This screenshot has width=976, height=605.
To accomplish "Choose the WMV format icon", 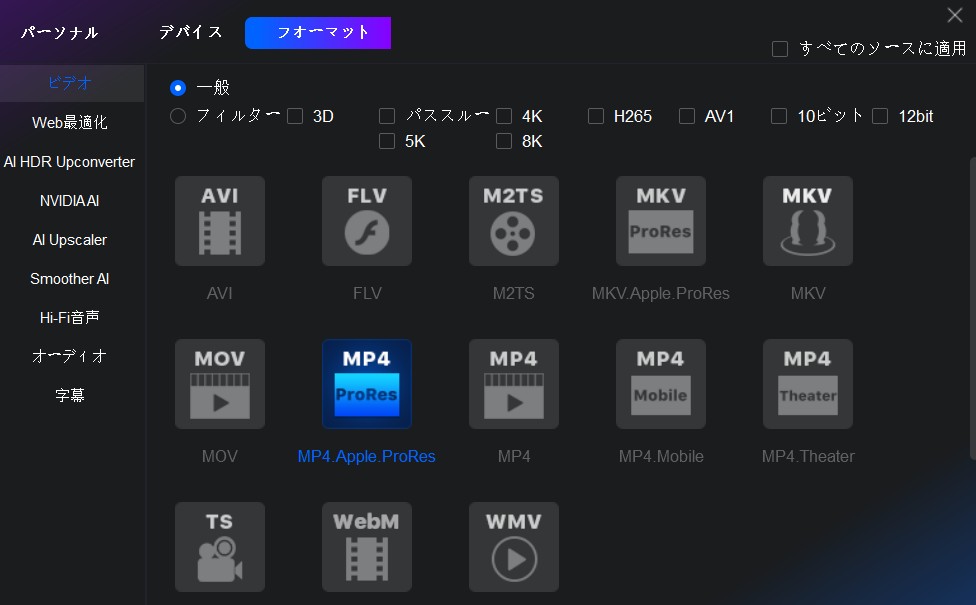I will point(514,547).
